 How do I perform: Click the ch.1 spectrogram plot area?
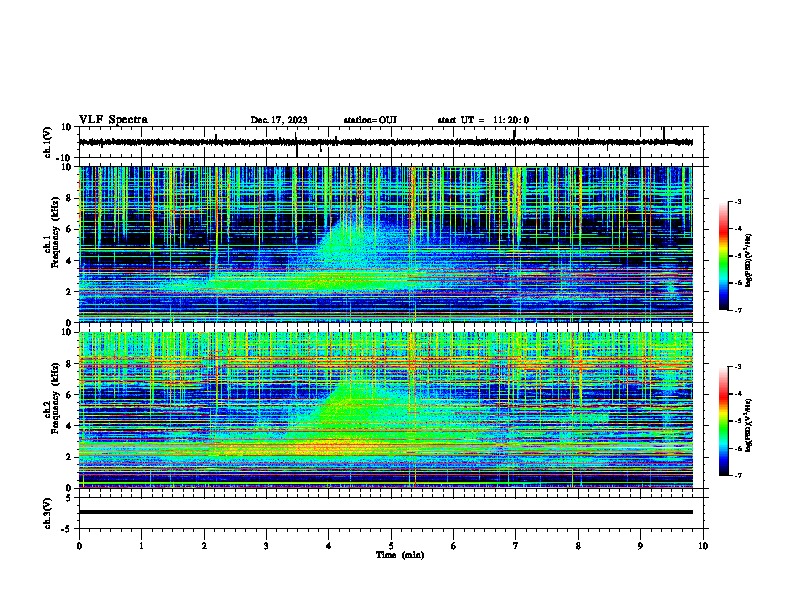pyautogui.click(x=386, y=244)
